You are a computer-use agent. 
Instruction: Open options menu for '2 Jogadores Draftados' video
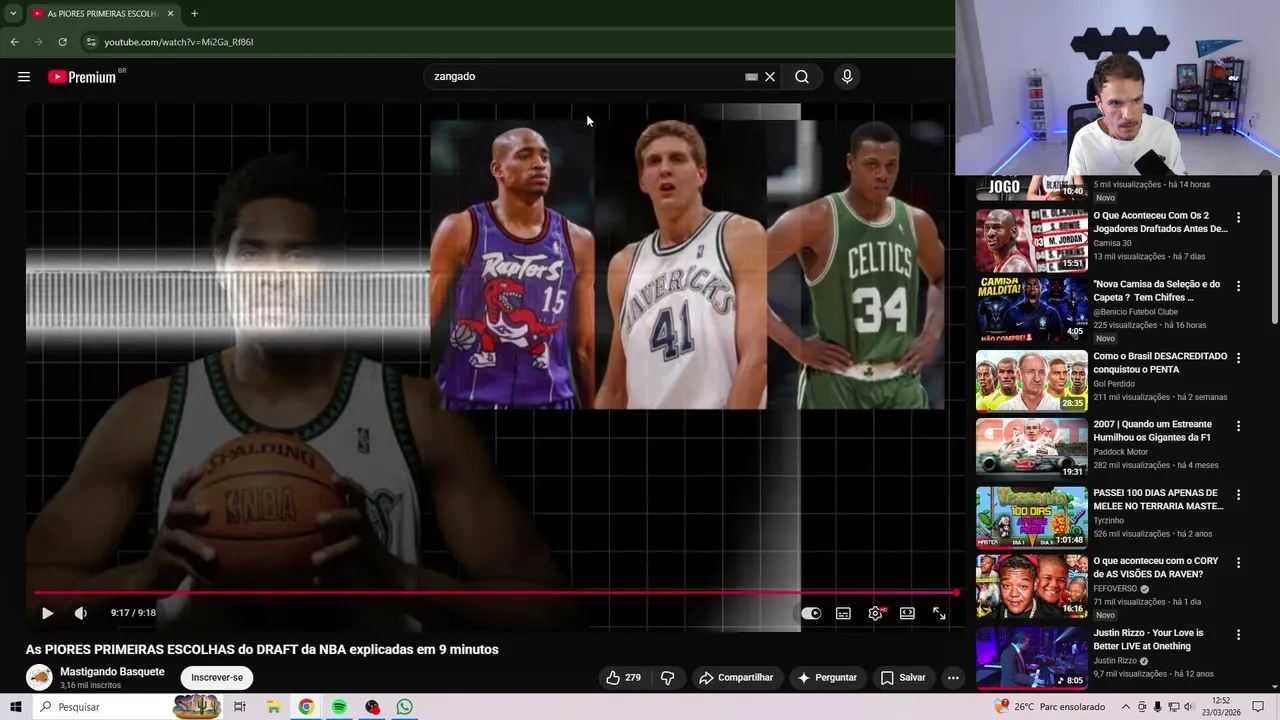(x=1238, y=217)
